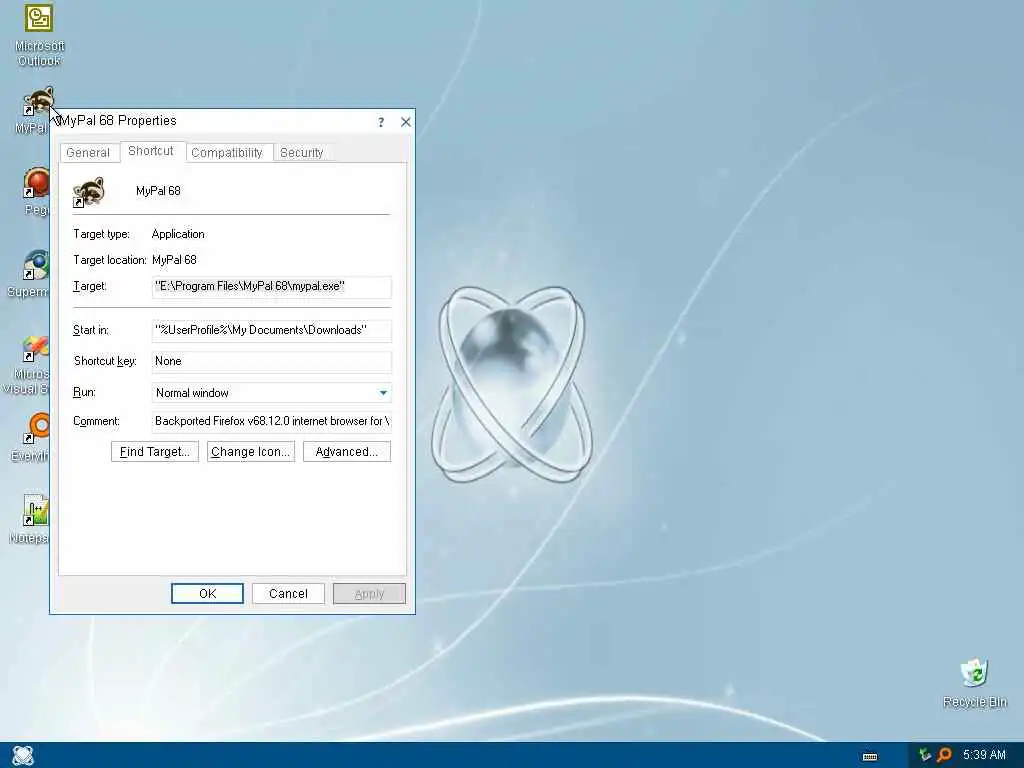
Task: Select the red ball desktop shortcut icon
Action: pyautogui.click(x=36, y=184)
